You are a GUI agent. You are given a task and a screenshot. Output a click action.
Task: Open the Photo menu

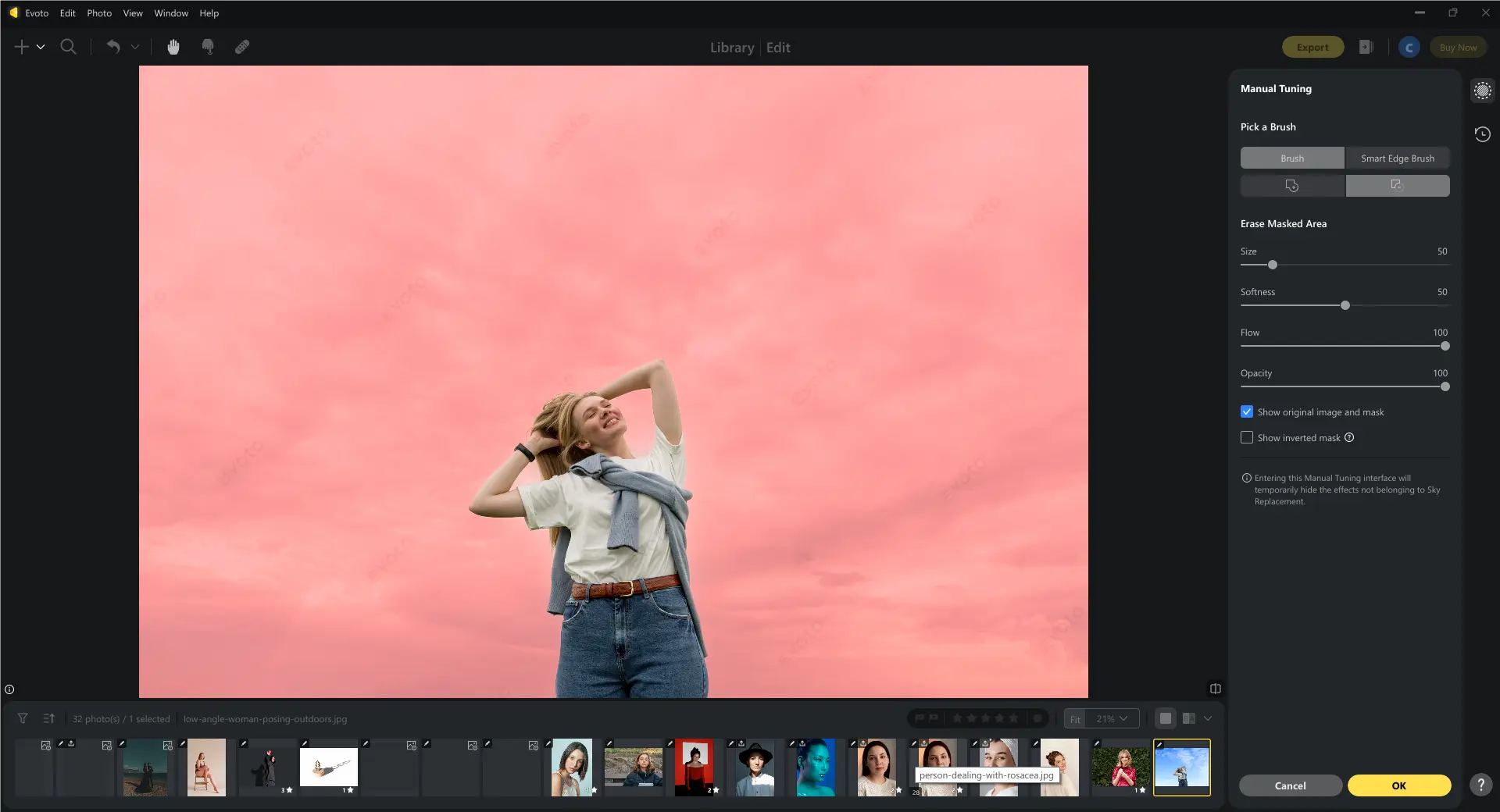[x=99, y=13]
